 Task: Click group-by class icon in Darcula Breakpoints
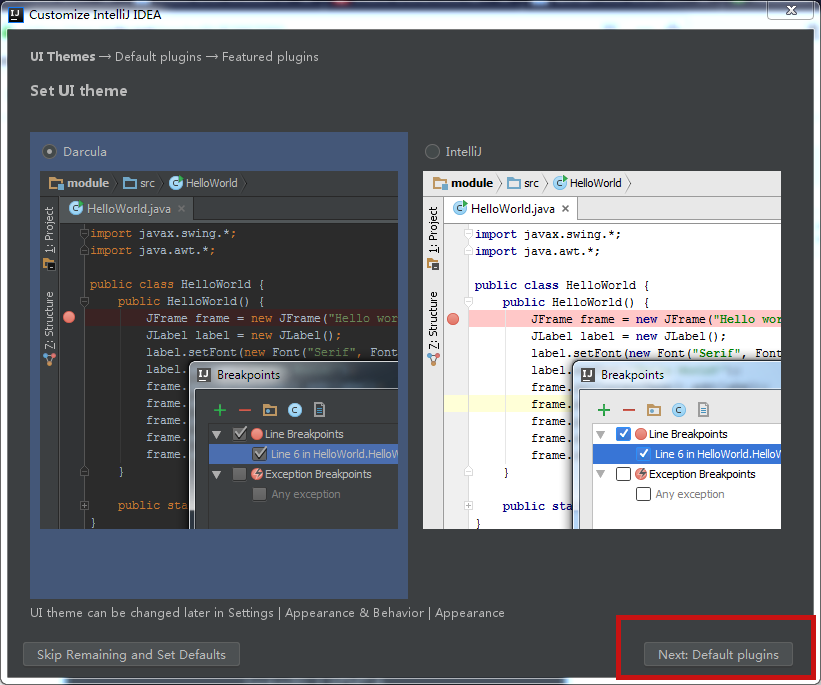(x=295, y=410)
